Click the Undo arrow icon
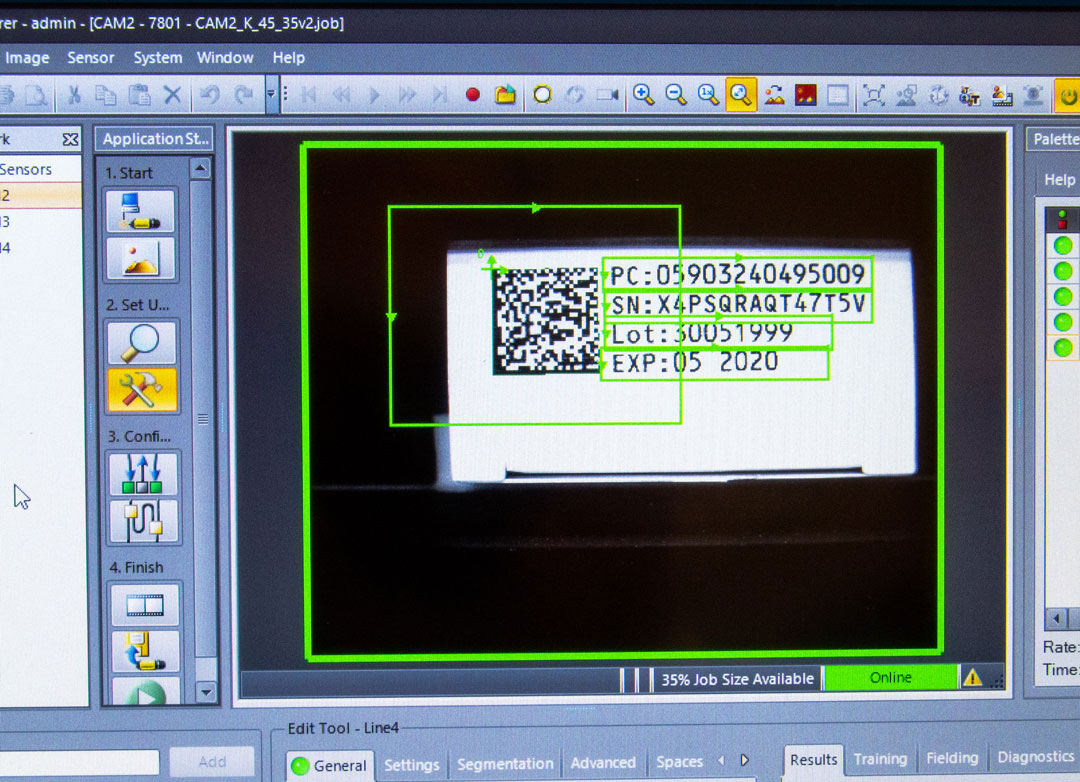 click(x=209, y=95)
